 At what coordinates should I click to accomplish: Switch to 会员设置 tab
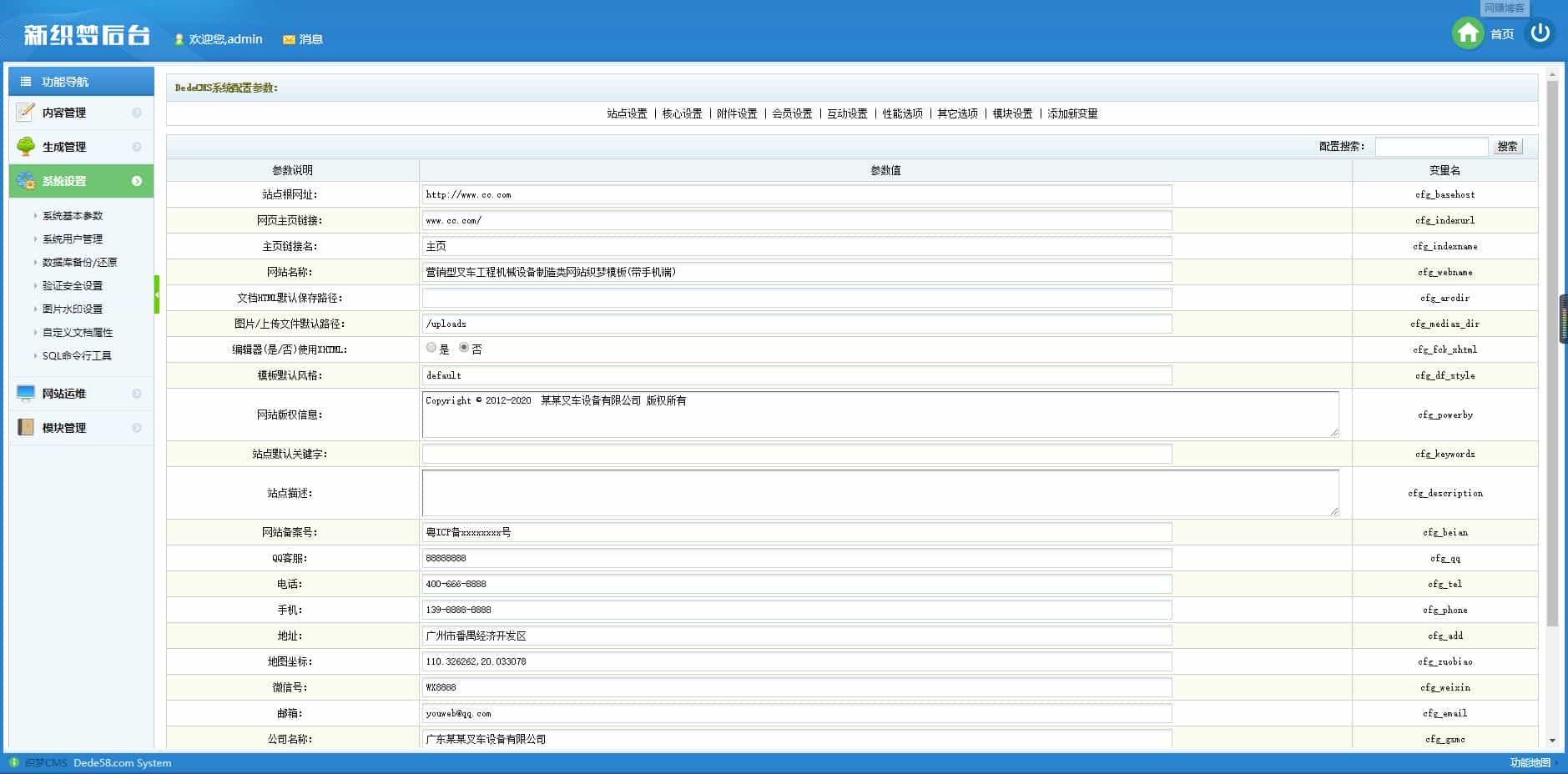click(792, 113)
